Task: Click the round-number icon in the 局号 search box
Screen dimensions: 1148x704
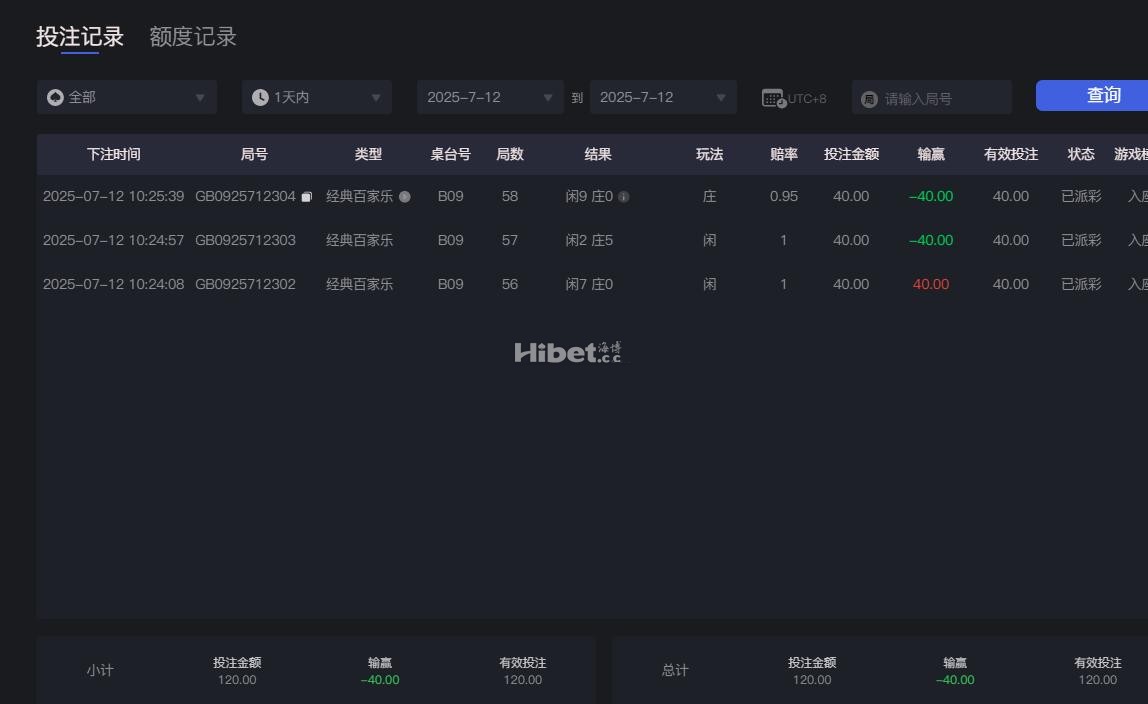Action: pyautogui.click(x=869, y=99)
